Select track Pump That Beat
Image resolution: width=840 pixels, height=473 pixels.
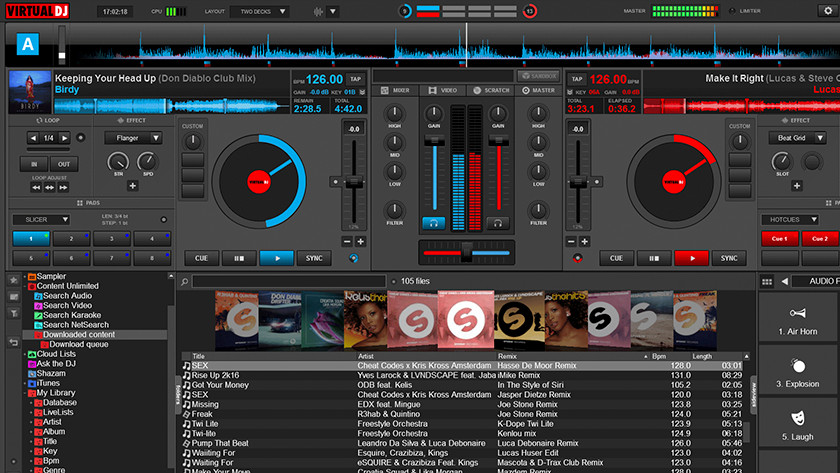(x=464, y=444)
